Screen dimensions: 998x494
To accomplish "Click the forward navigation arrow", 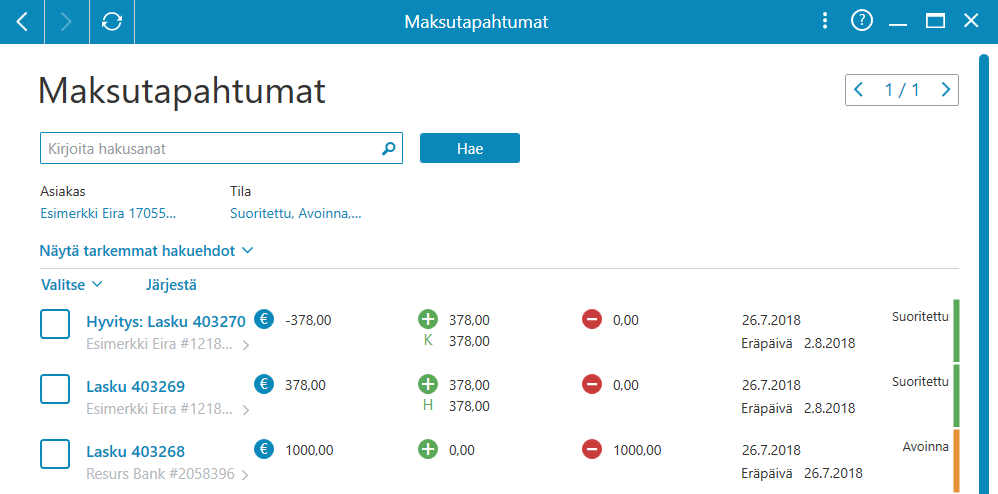I will 67,22.
